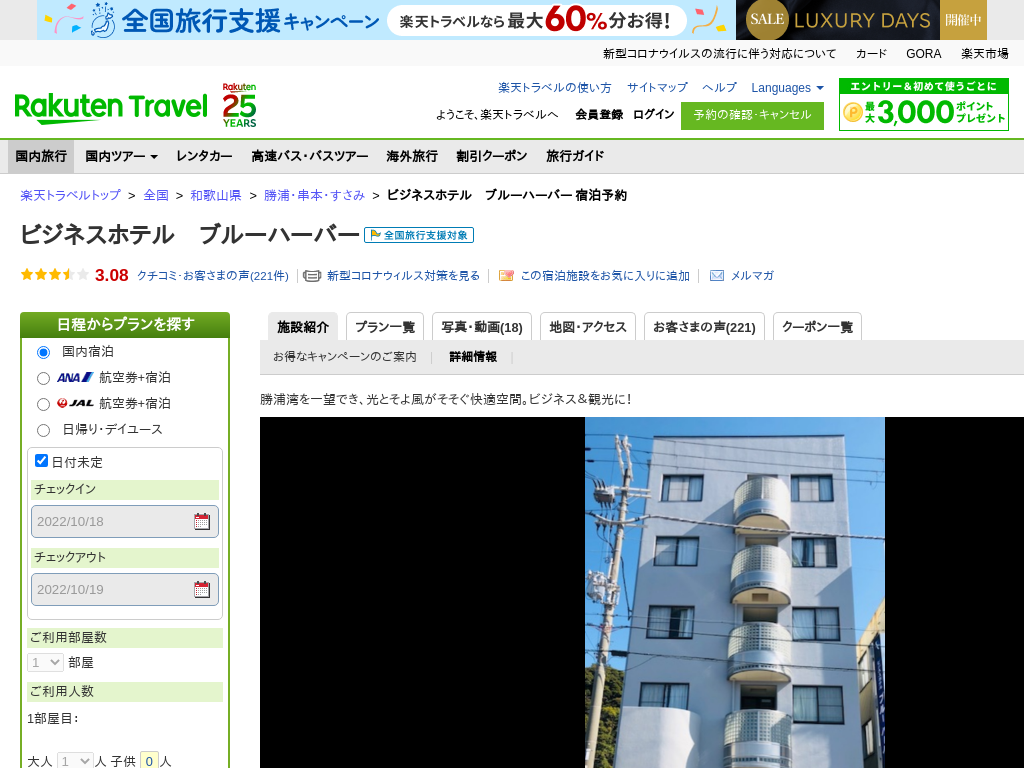
Task: Open the 旅行ガイド menu item
Action: click(575, 156)
